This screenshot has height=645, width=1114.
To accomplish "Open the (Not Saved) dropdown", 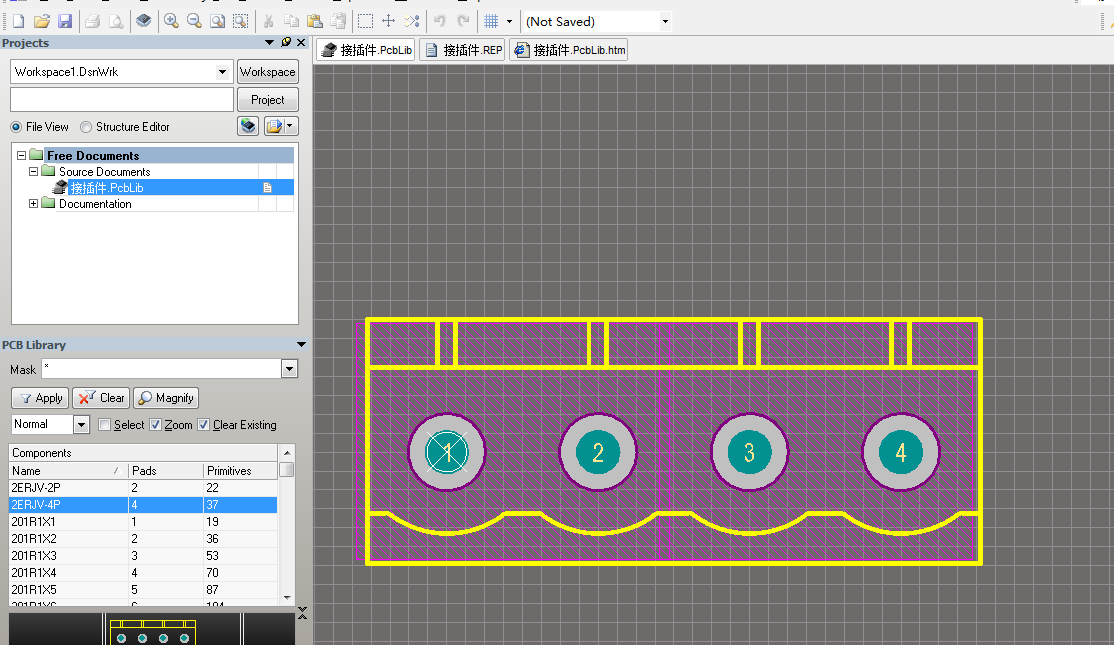I will click(665, 21).
